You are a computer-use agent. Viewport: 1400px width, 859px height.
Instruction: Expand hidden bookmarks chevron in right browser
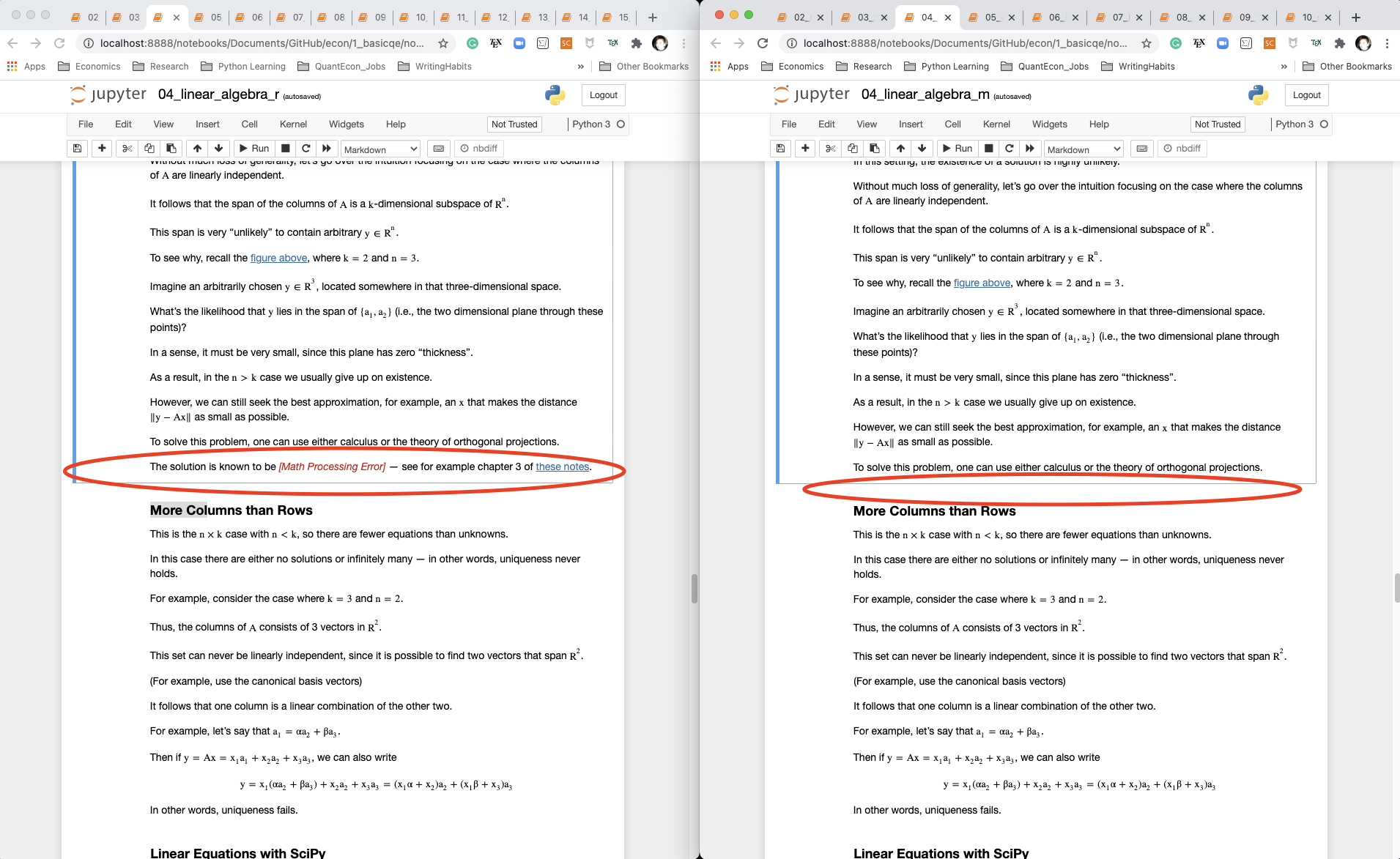click(1284, 67)
